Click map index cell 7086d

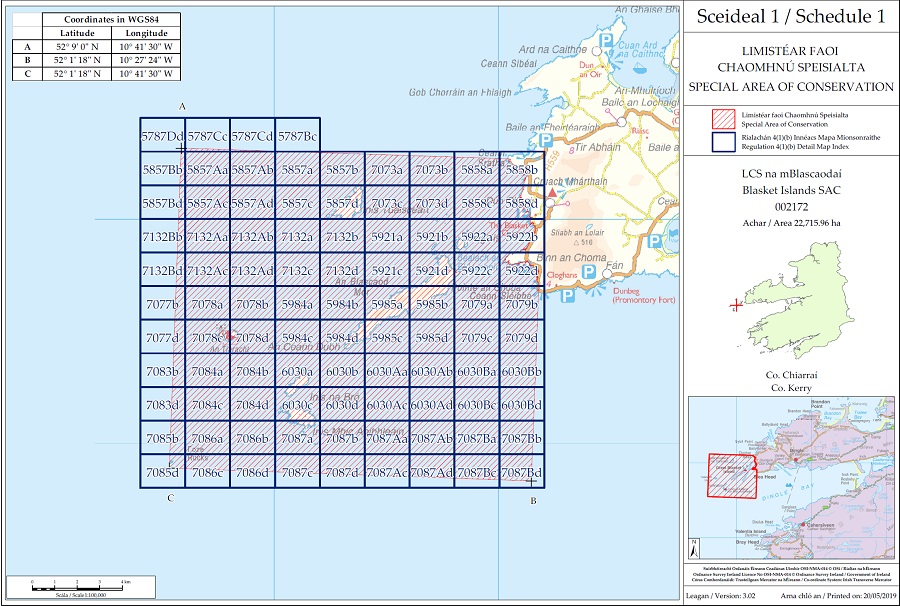252,472
